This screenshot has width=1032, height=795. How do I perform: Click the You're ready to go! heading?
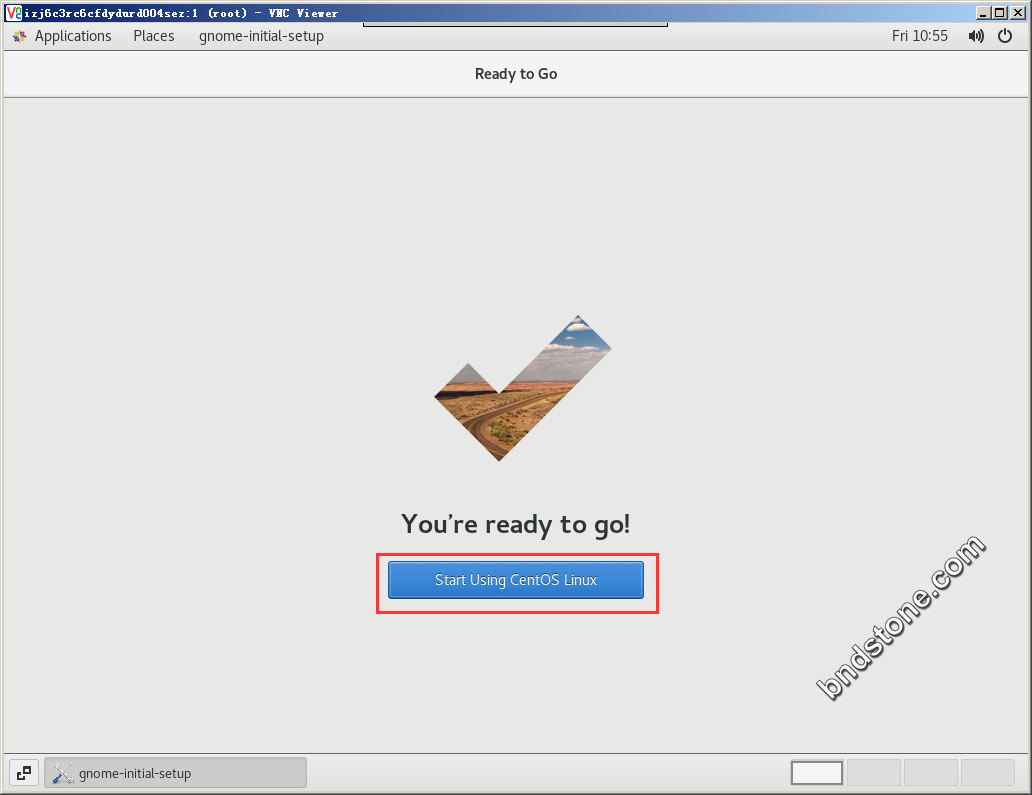[x=515, y=525]
